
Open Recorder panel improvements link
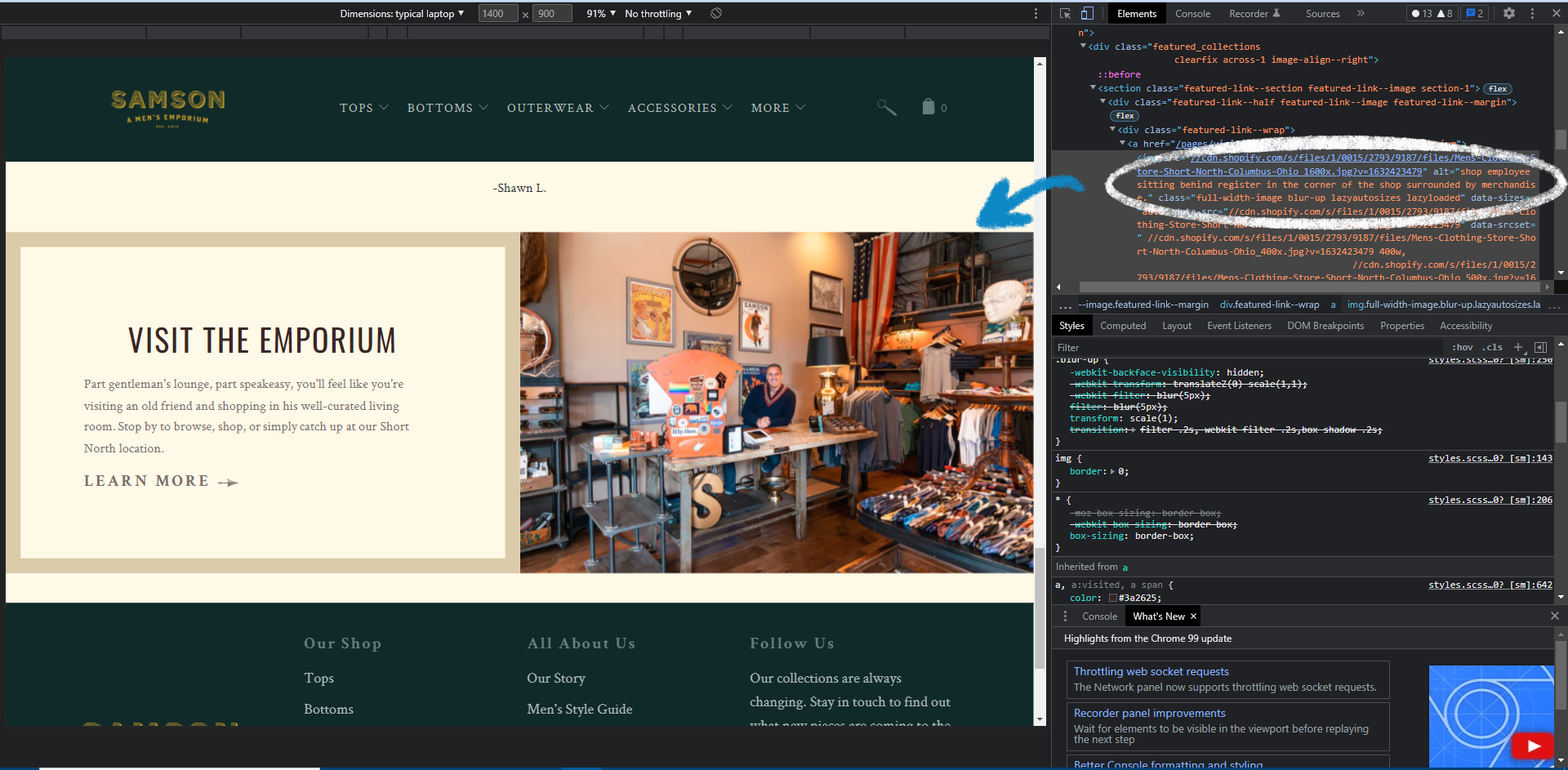[1149, 713]
